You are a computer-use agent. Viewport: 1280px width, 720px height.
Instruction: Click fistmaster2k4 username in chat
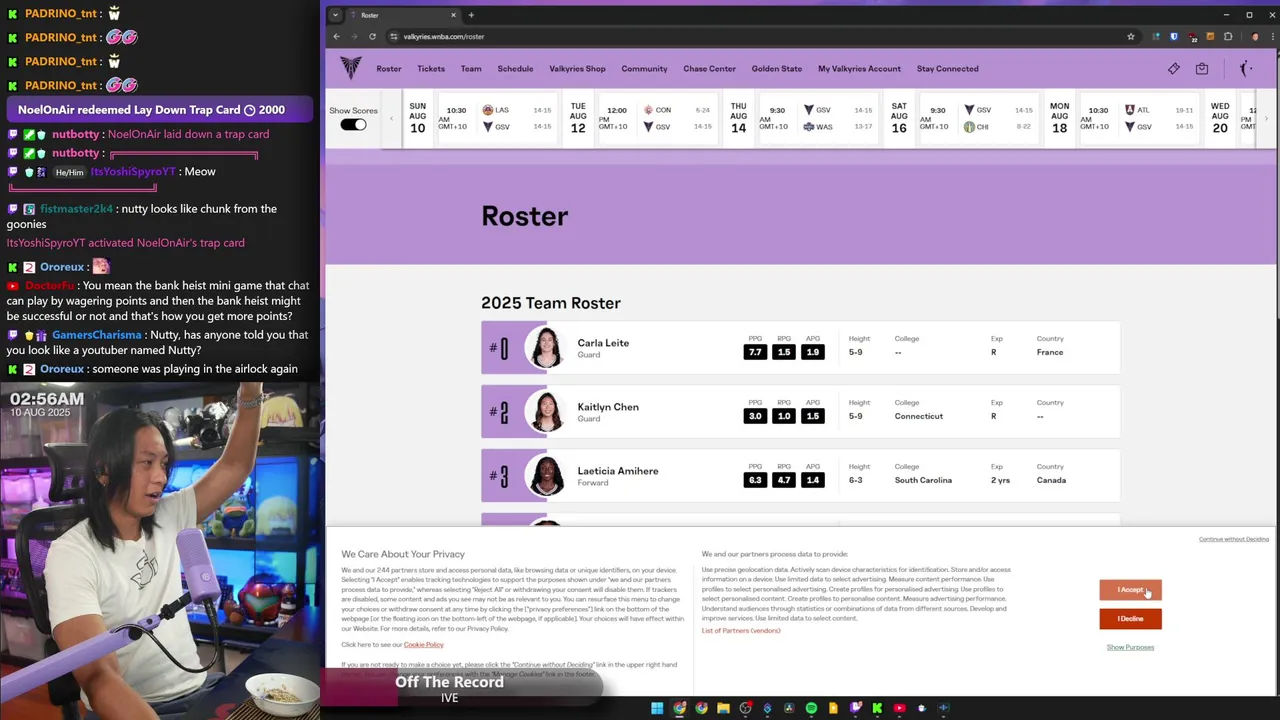(x=76, y=209)
